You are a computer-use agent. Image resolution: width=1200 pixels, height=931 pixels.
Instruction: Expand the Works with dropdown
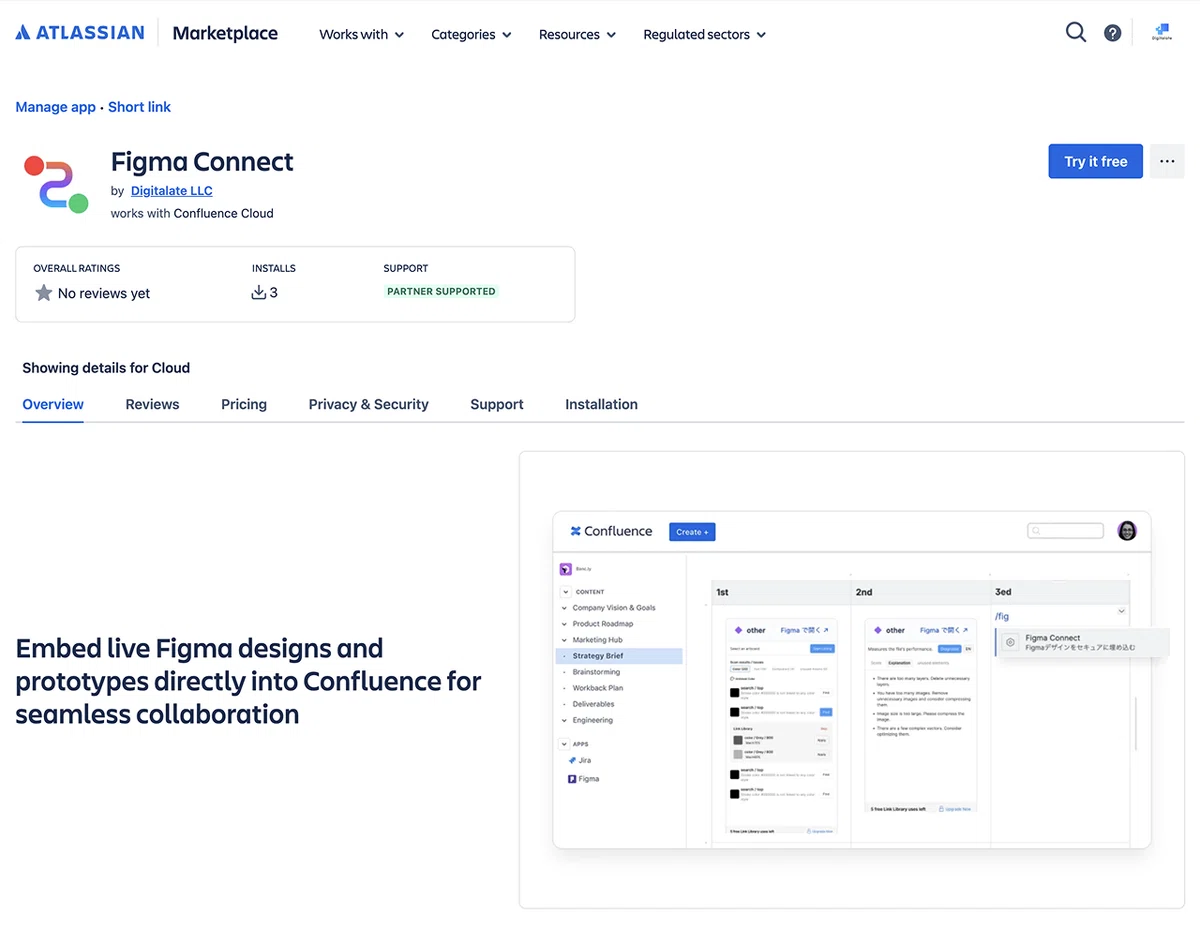362,34
